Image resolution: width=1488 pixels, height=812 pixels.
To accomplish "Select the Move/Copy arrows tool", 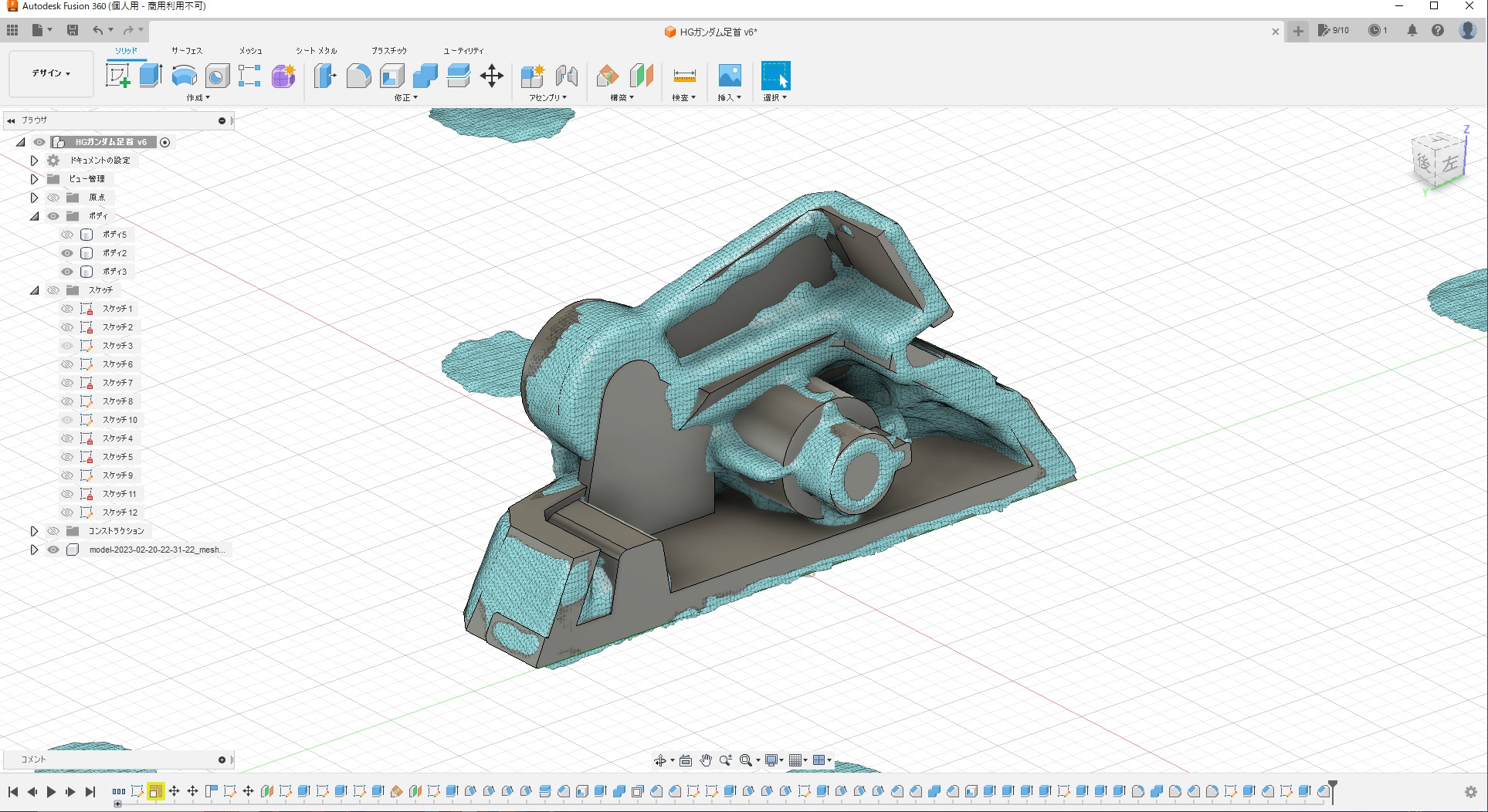I will pos(492,76).
